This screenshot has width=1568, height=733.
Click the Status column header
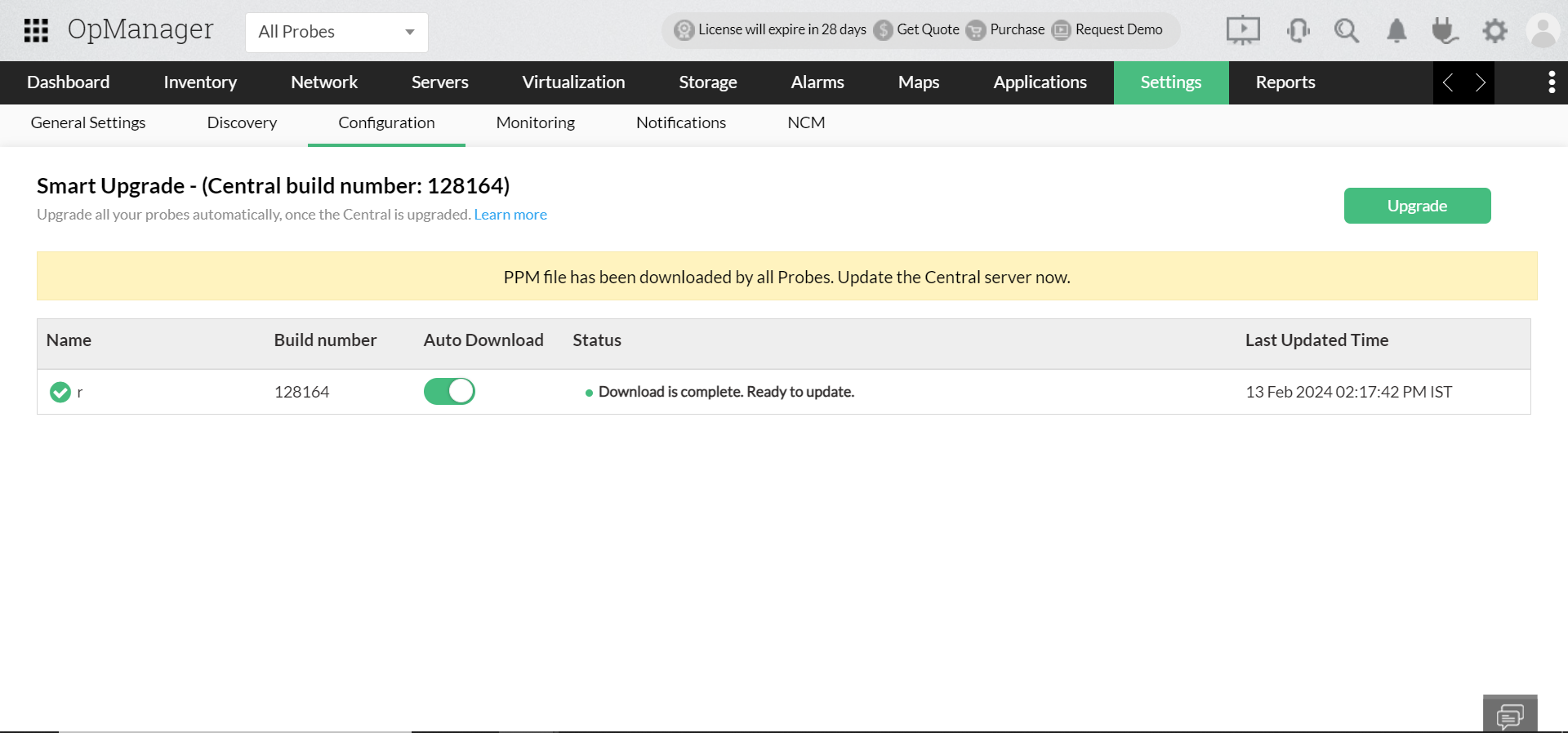597,340
